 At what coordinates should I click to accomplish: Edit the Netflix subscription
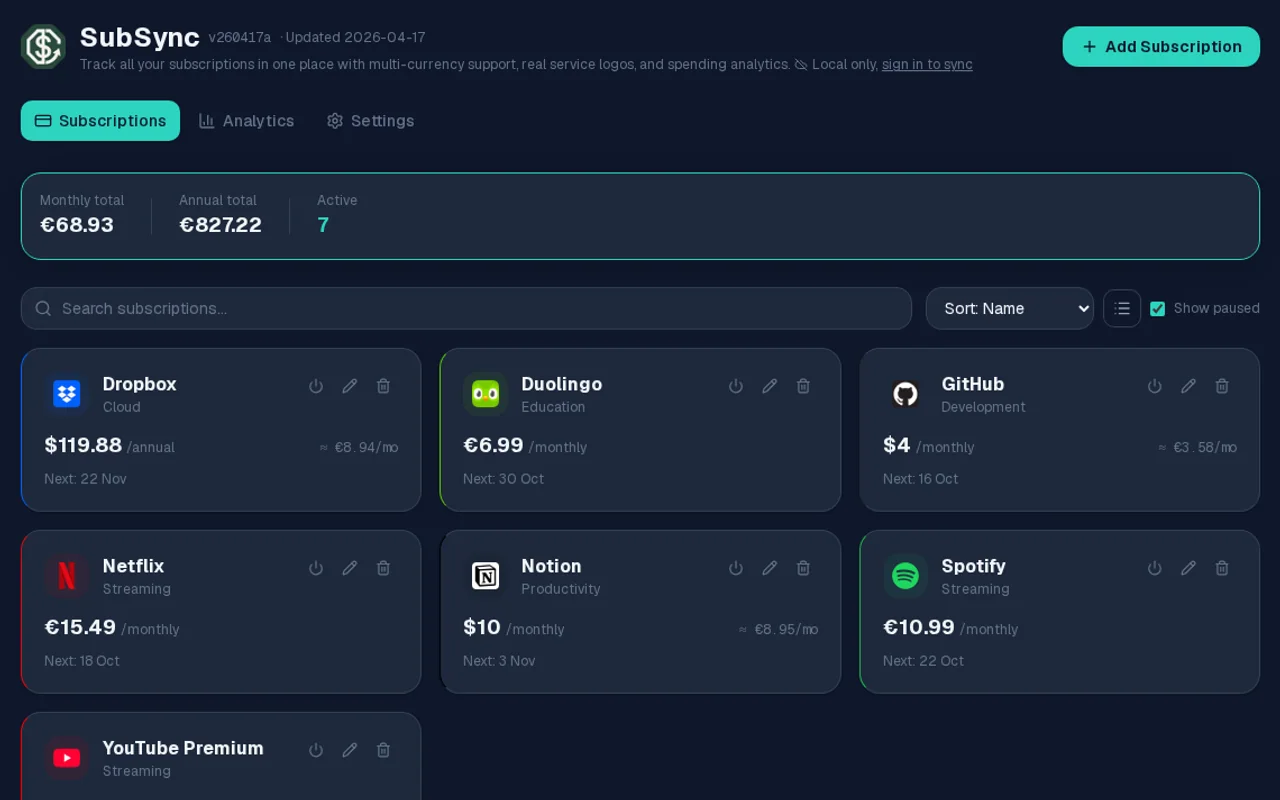click(x=350, y=568)
